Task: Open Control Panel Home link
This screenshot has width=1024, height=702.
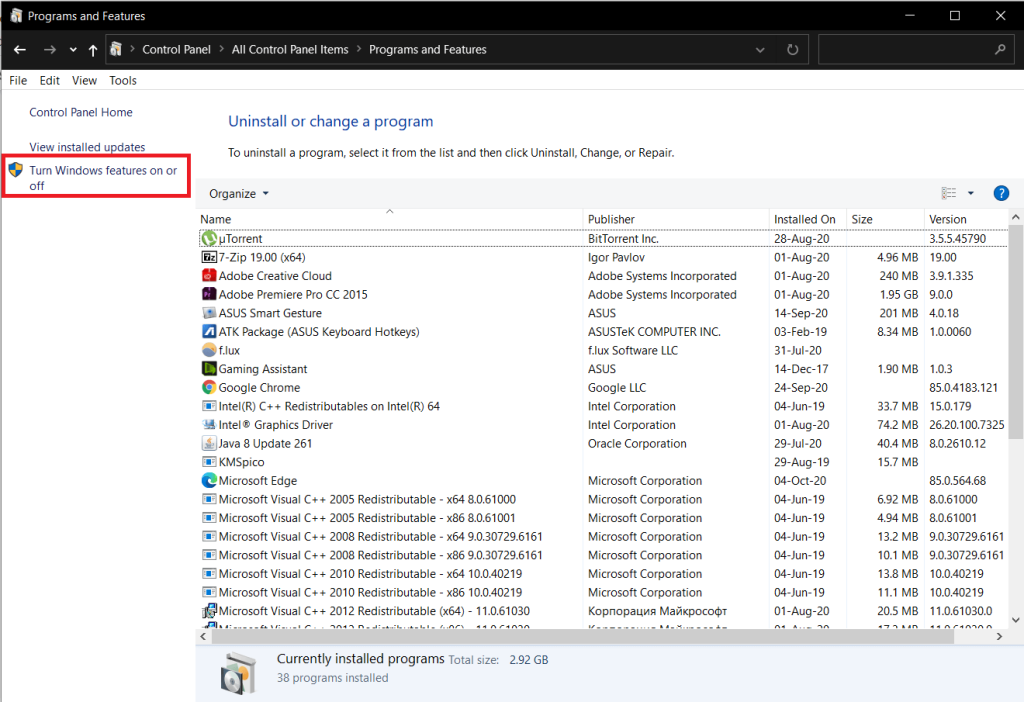Action: coord(81,112)
